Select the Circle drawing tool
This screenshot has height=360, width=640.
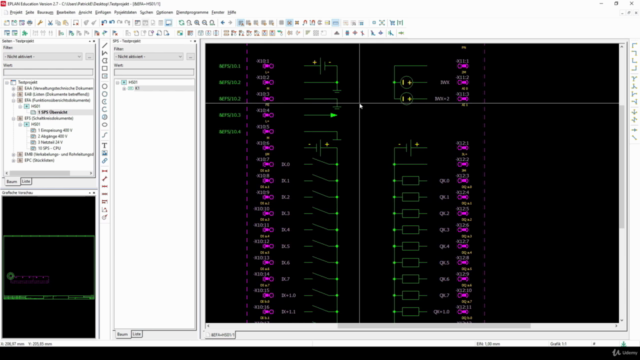(x=105, y=87)
